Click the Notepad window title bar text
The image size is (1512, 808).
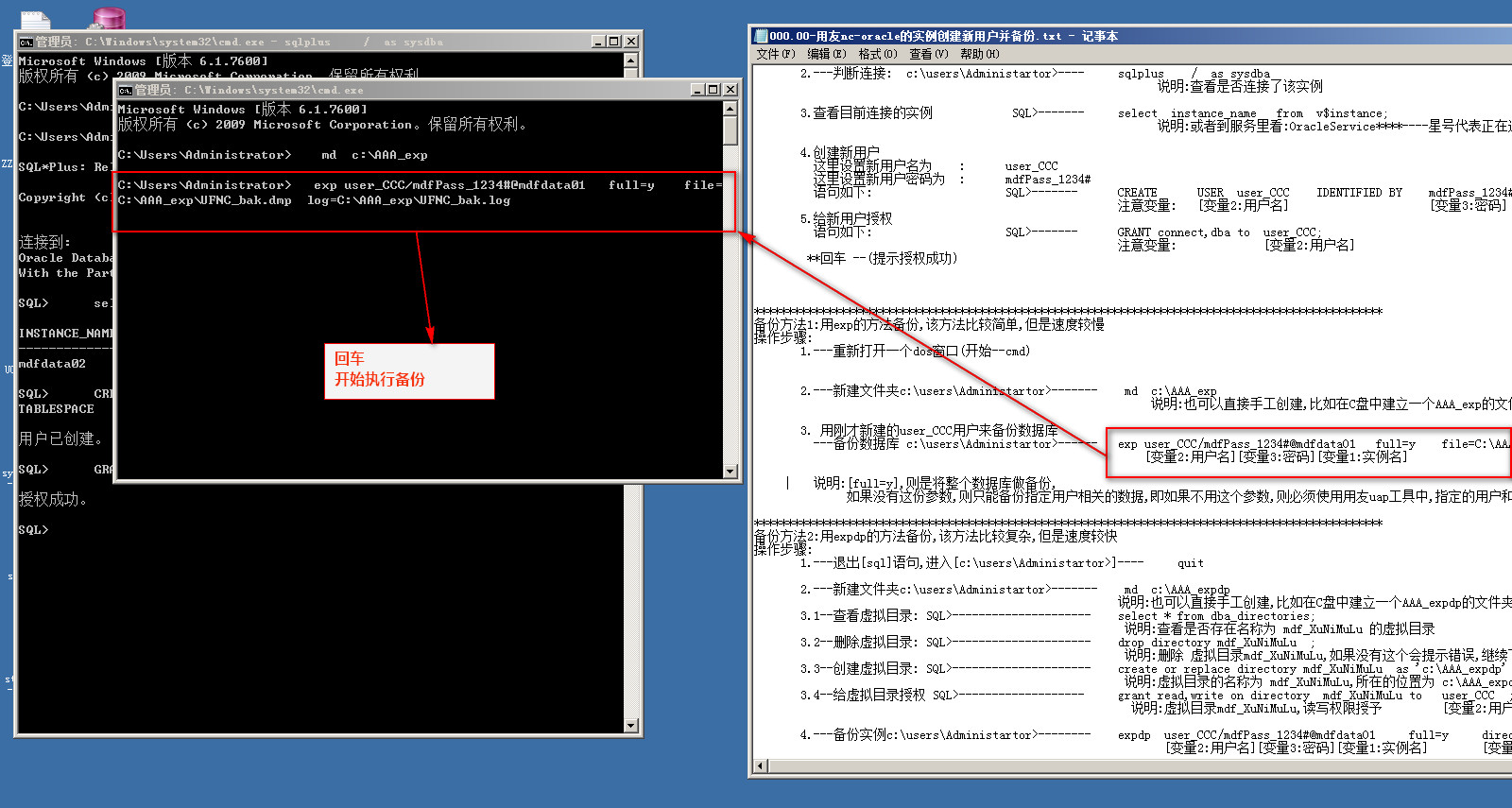tap(945, 36)
